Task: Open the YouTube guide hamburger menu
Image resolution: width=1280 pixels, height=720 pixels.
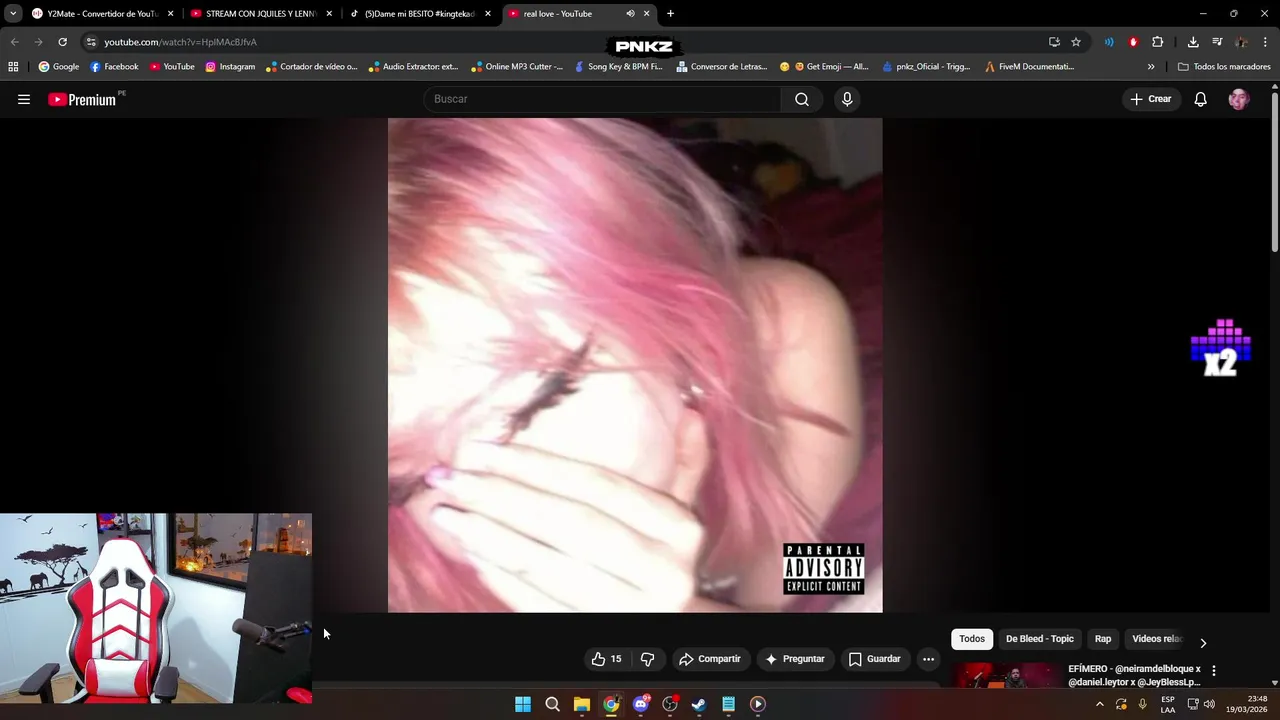Action: pyautogui.click(x=24, y=99)
